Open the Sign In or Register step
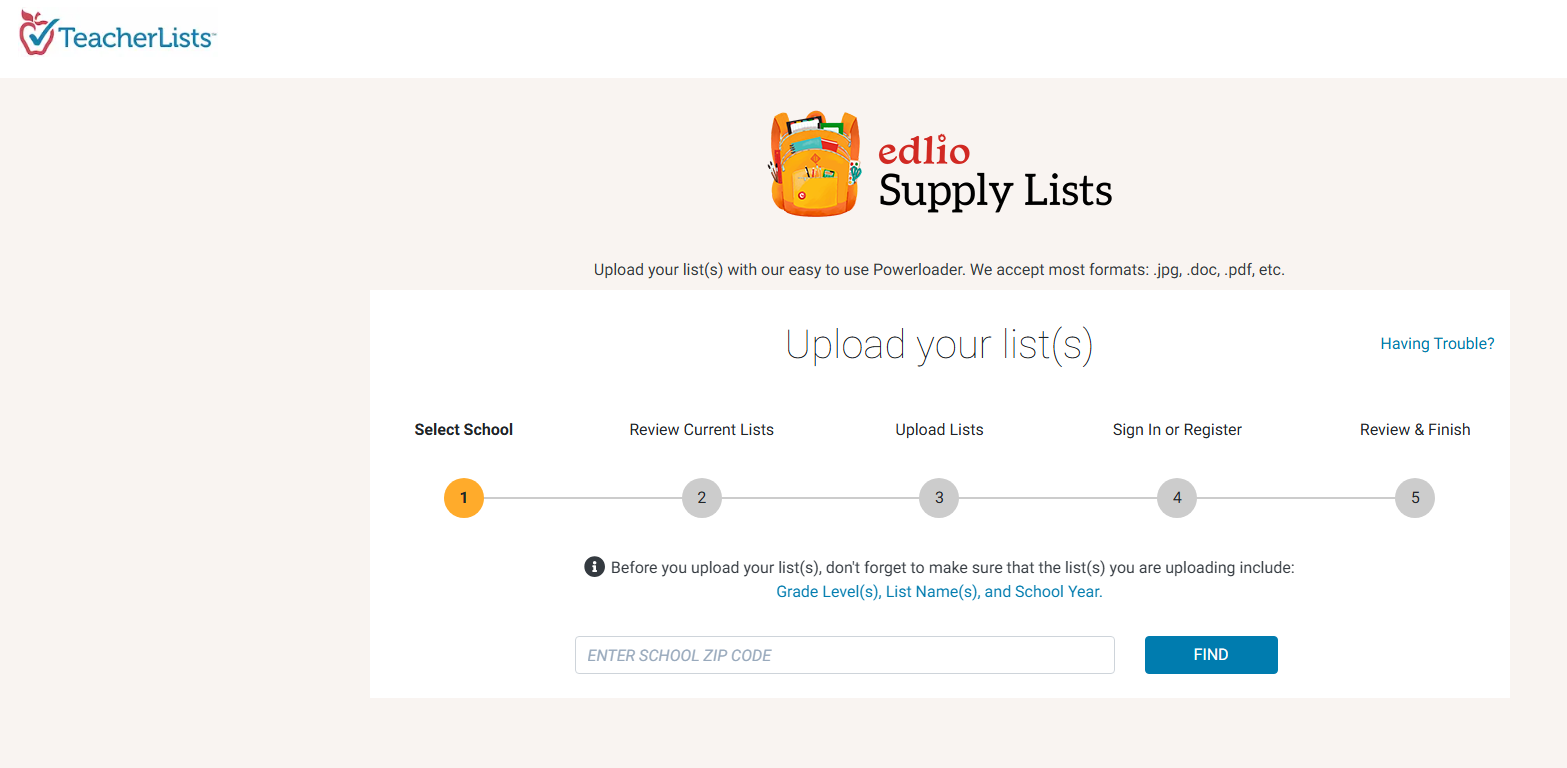Viewport: 1567px width, 768px height. coord(1177,430)
